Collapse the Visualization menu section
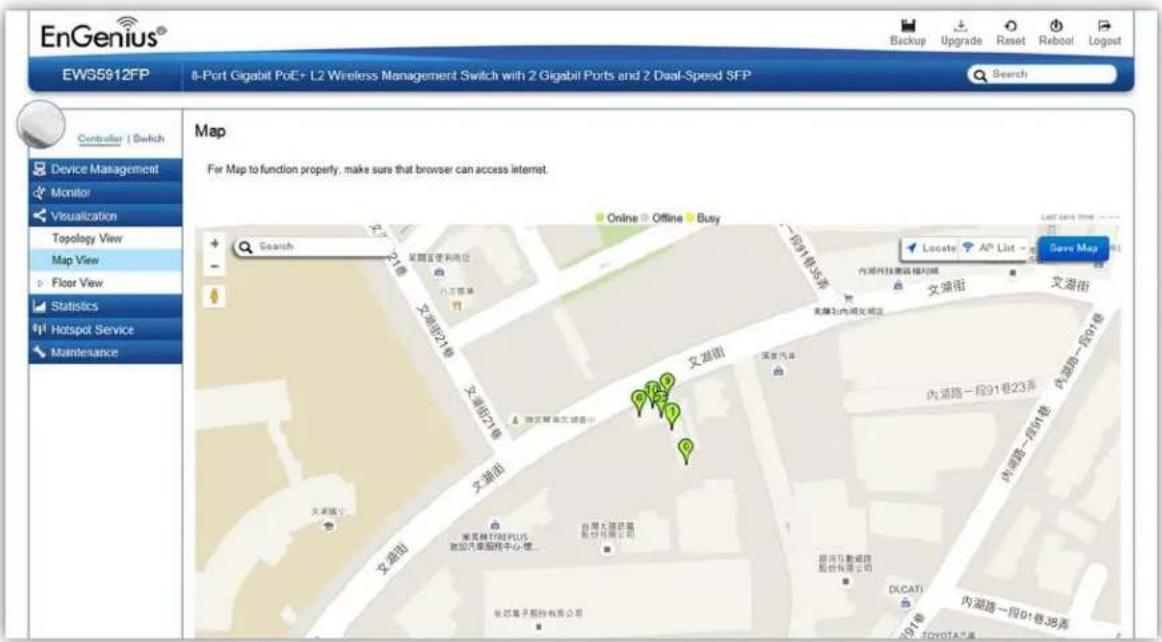The width and height of the screenshot is (1162, 642). [105, 216]
